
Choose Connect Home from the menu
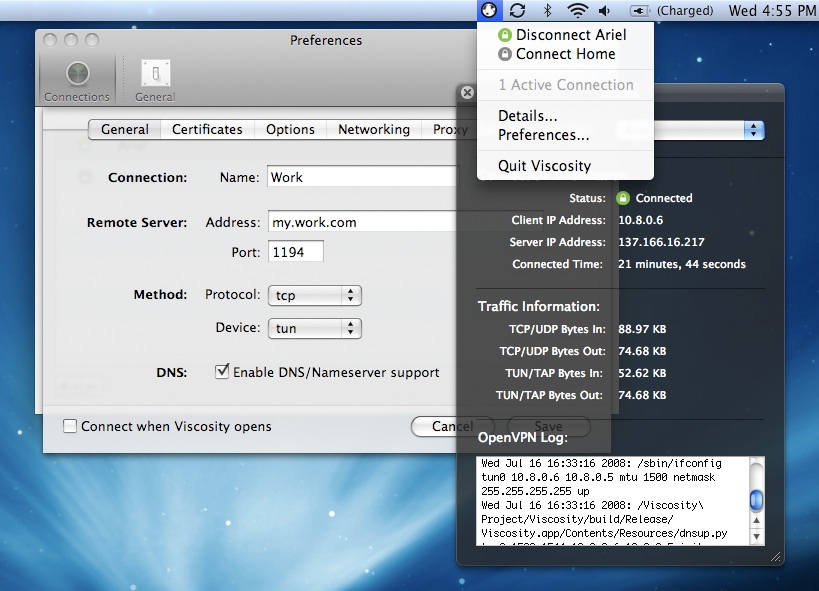(x=565, y=54)
